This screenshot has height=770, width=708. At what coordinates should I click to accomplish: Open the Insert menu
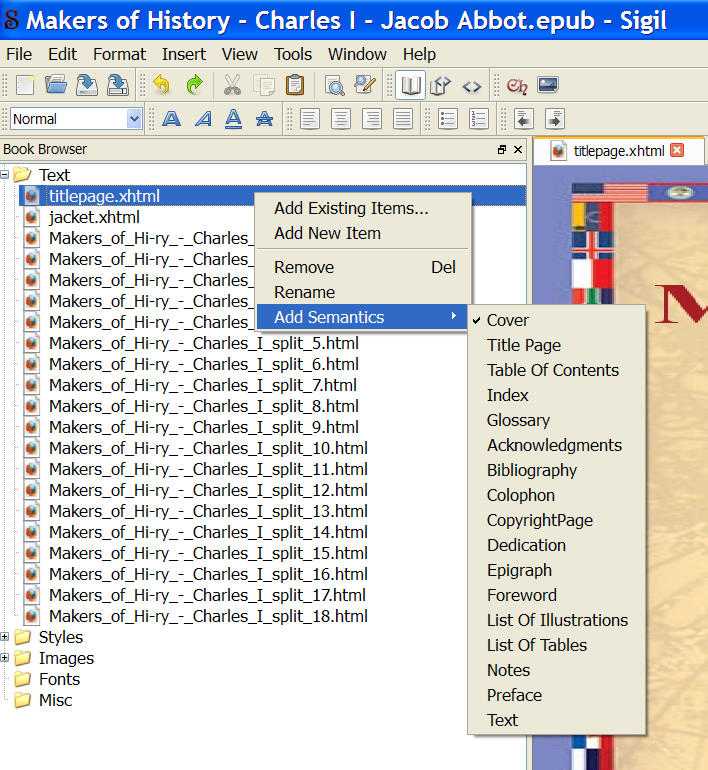(x=184, y=54)
